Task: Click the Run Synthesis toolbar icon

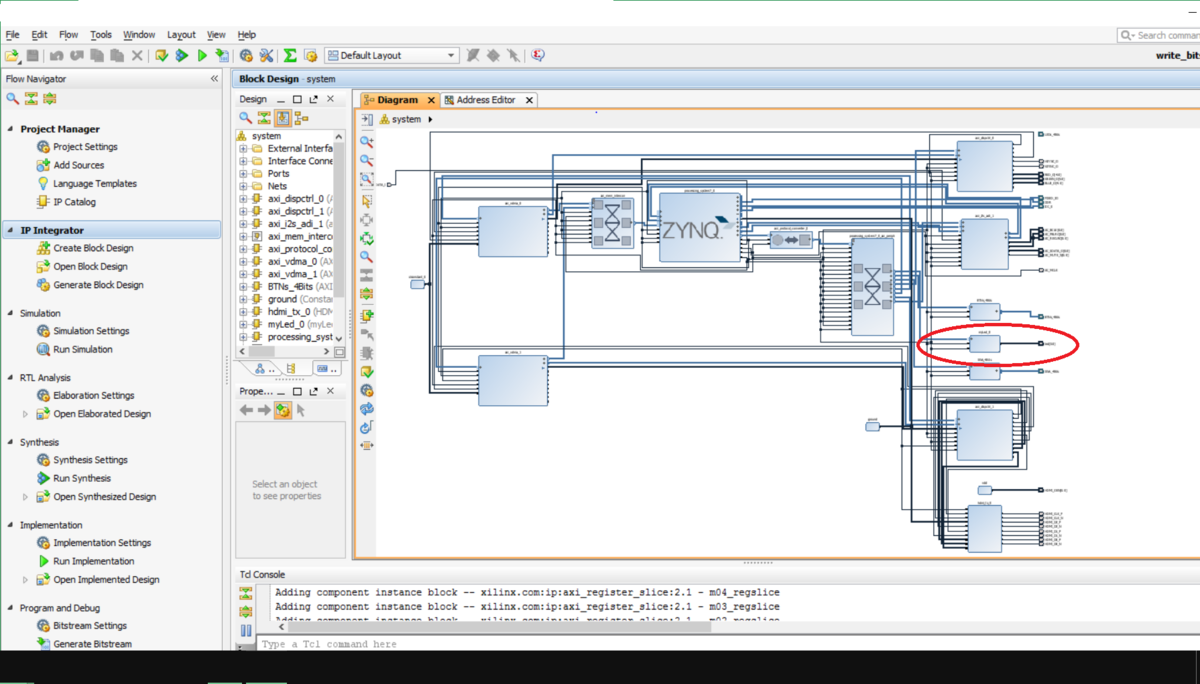Action: click(182, 56)
